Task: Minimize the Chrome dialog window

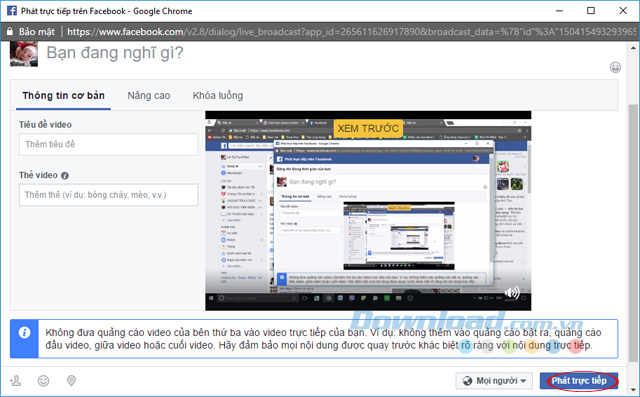Action: (x=559, y=11)
